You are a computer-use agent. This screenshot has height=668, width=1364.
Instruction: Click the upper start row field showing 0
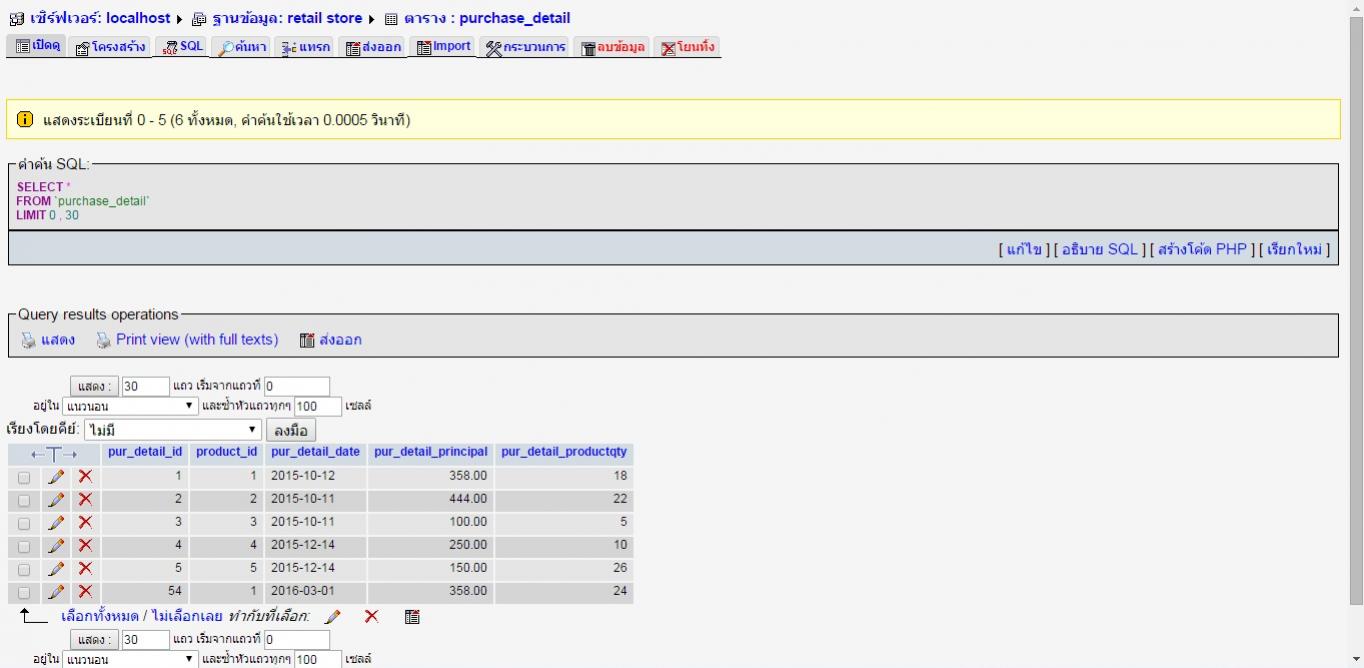(x=297, y=386)
